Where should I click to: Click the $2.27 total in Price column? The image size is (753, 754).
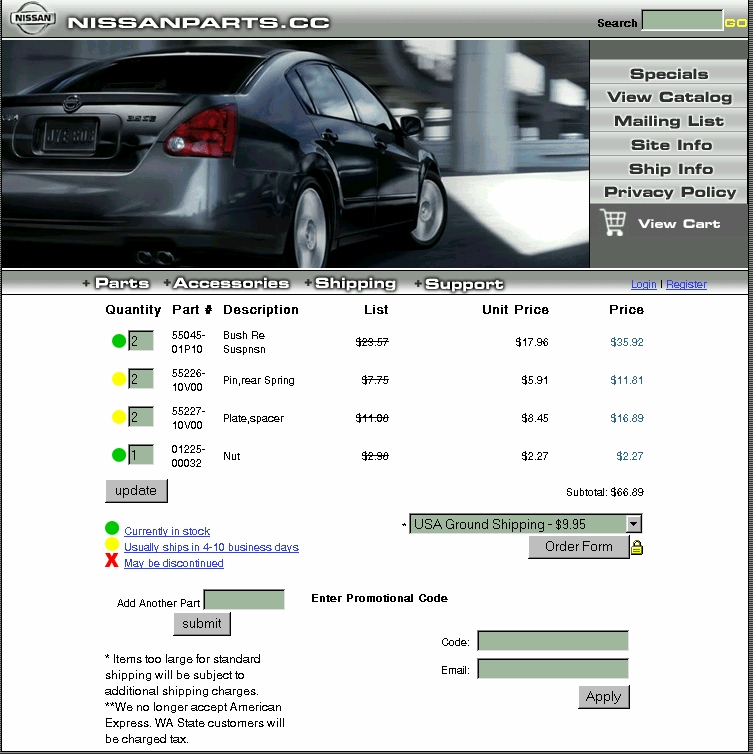(x=629, y=456)
